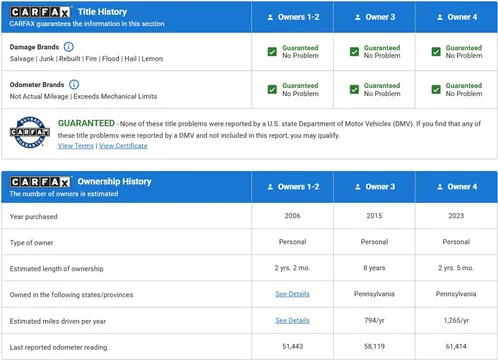
Task: Click the green GUARANTEED heading text
Action: (x=86, y=123)
